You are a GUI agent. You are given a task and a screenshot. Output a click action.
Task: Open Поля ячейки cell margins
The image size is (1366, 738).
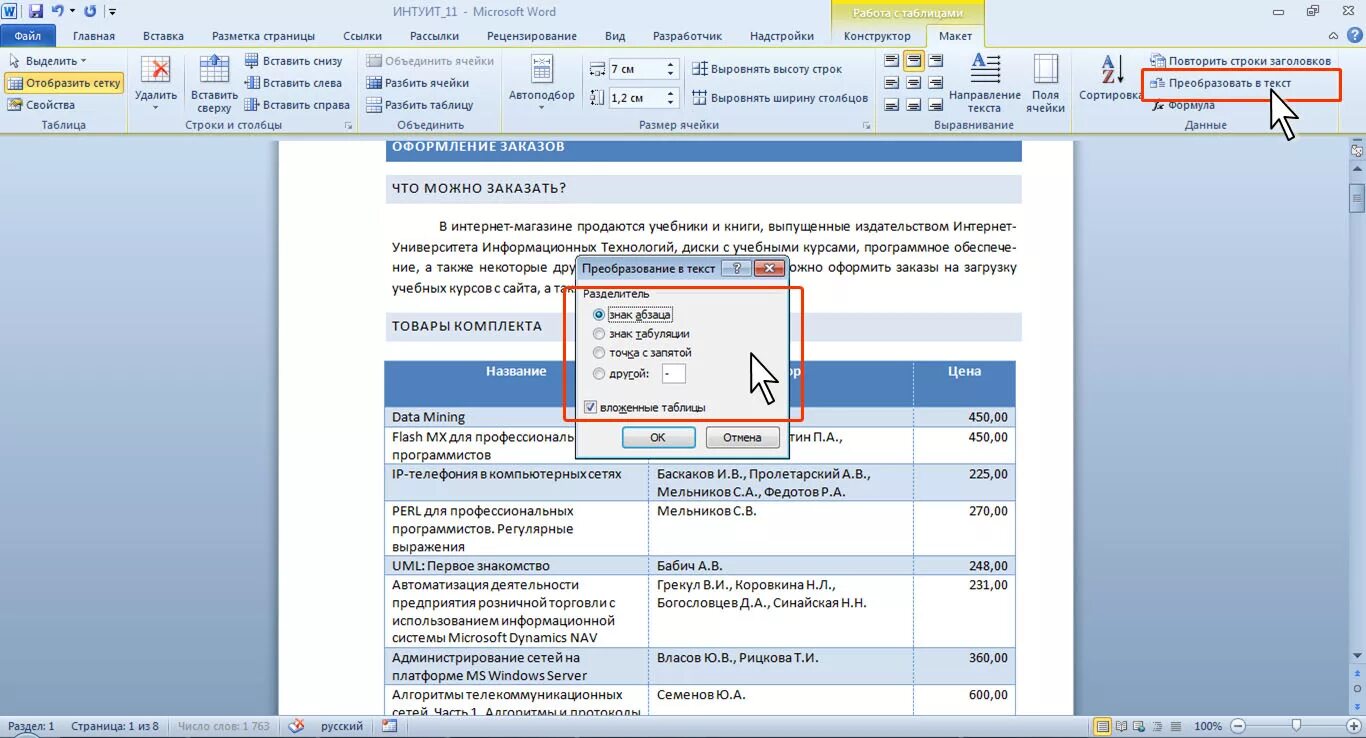click(x=1045, y=83)
